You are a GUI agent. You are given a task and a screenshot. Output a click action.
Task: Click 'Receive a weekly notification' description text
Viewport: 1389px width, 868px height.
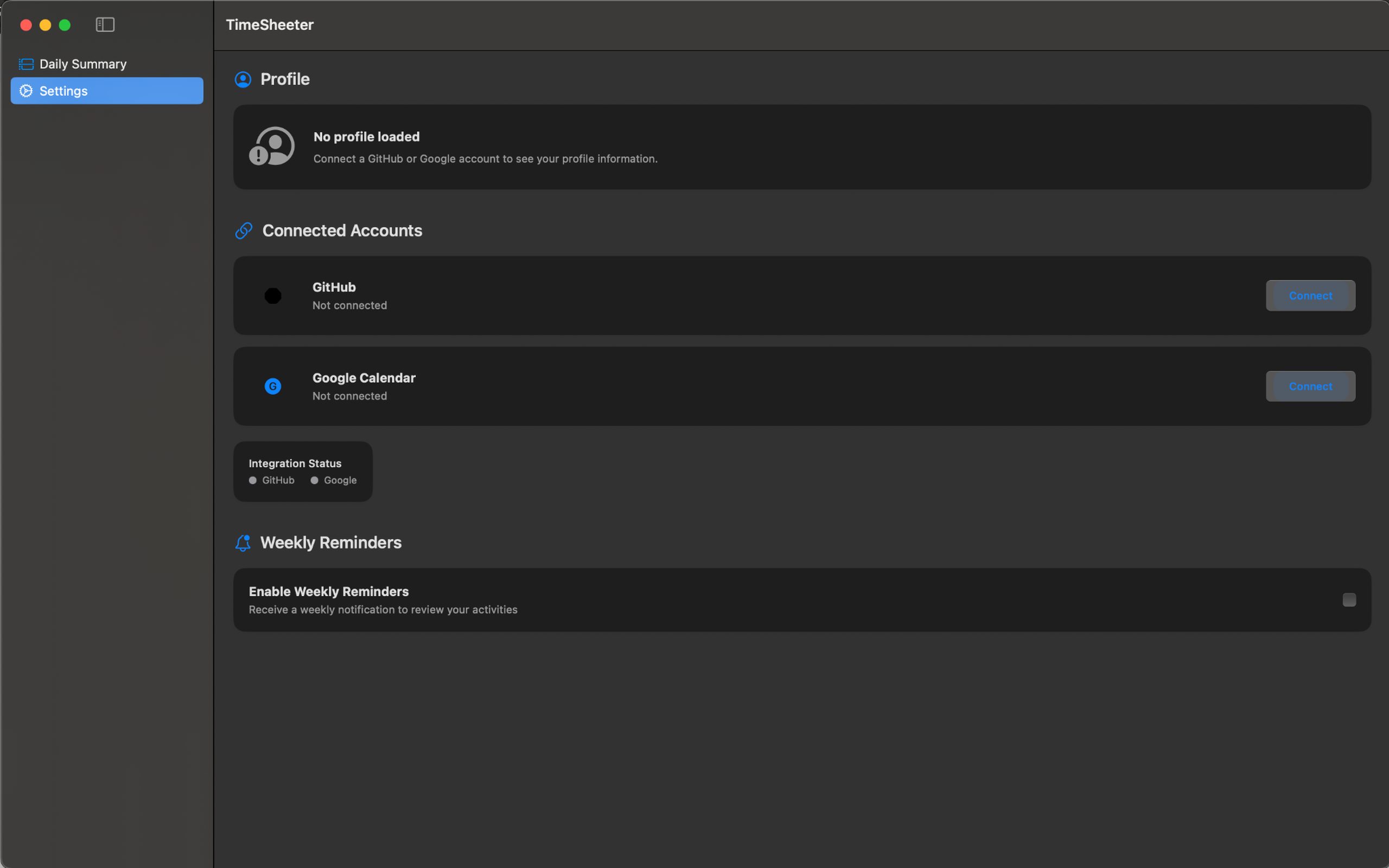tap(383, 610)
